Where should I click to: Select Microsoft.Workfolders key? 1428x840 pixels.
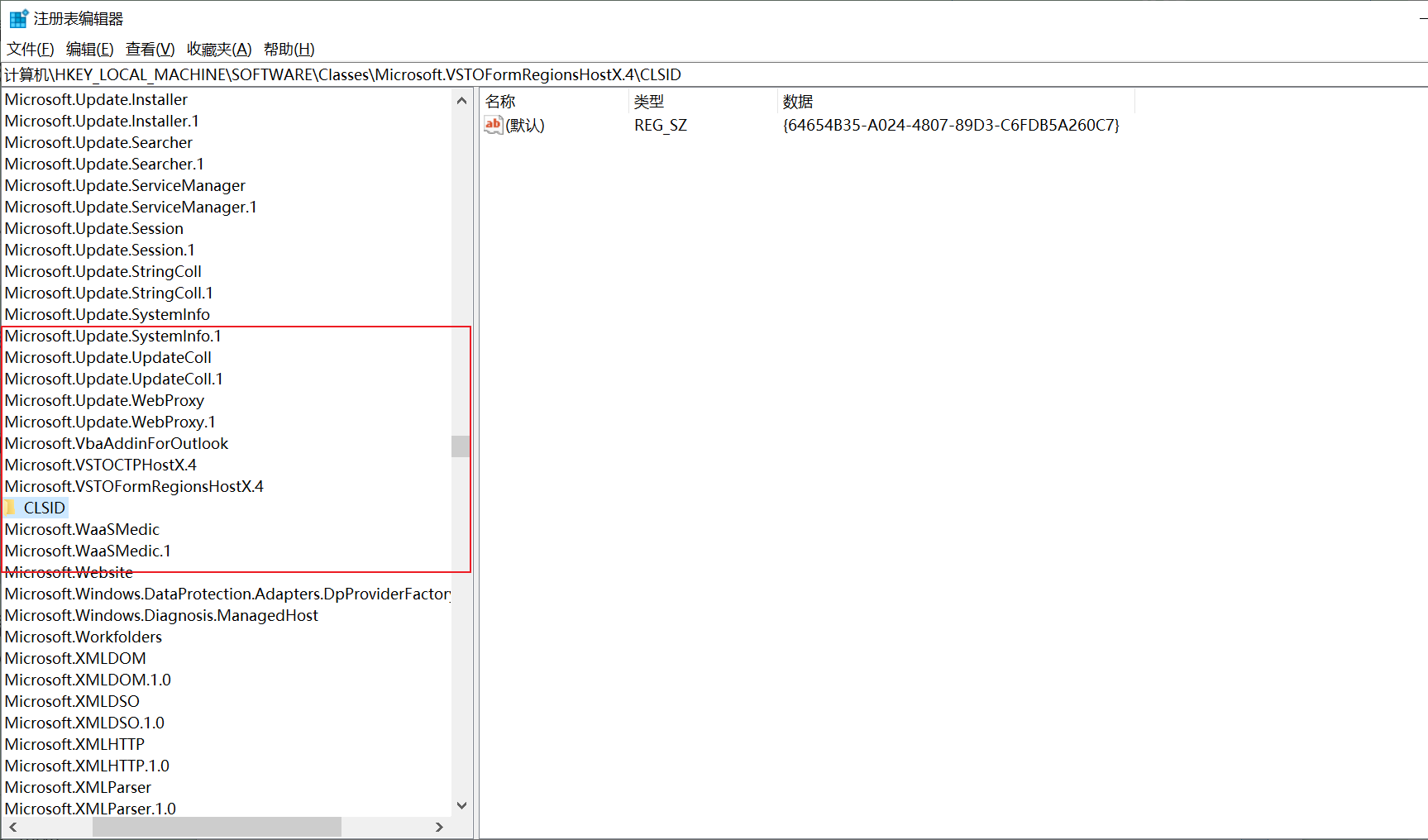click(84, 637)
